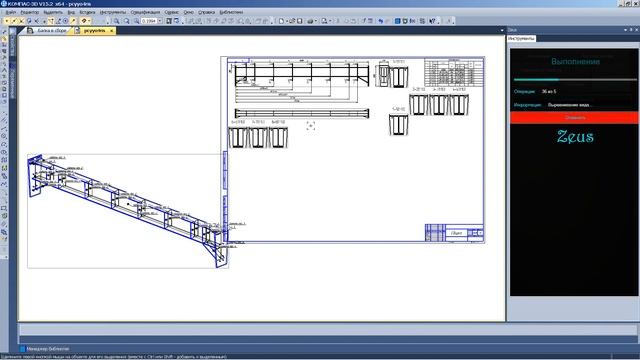The width and height of the screenshot is (640, 360).
Task: Close the Zeus panel
Action: coord(636,30)
